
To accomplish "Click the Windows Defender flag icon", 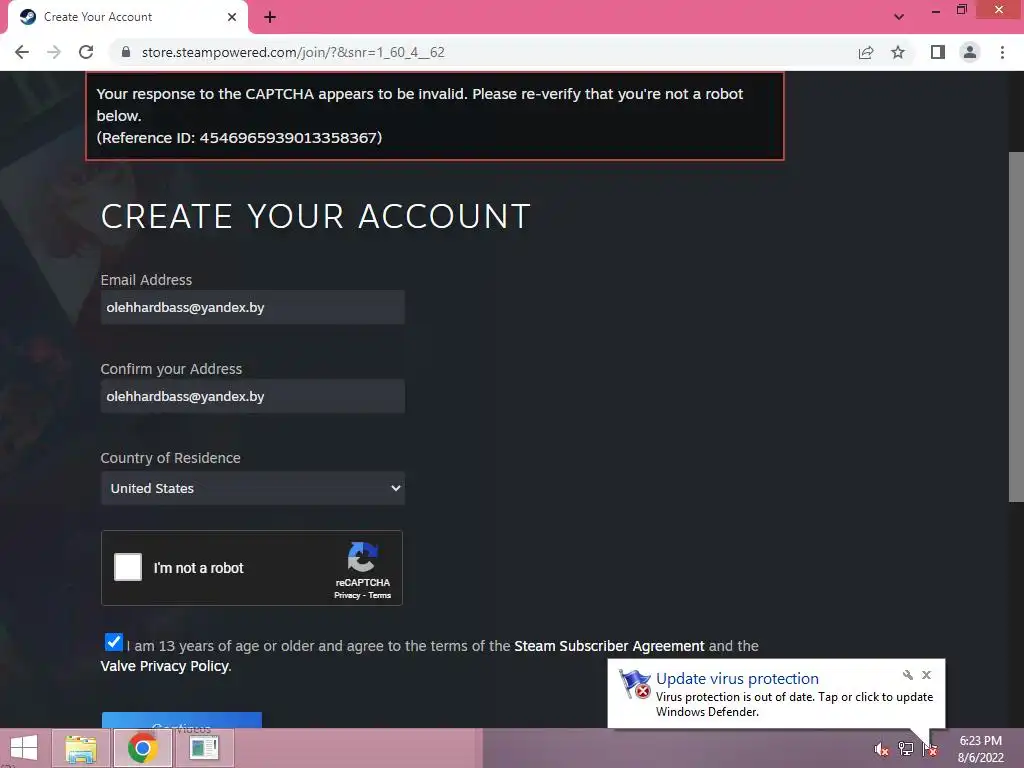I will (x=635, y=684).
